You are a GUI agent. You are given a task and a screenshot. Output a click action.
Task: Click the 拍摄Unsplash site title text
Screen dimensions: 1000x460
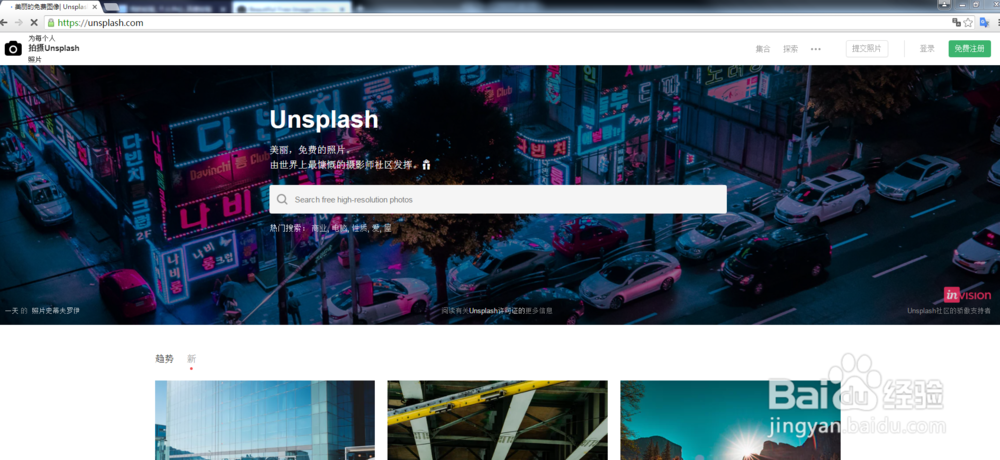54,48
